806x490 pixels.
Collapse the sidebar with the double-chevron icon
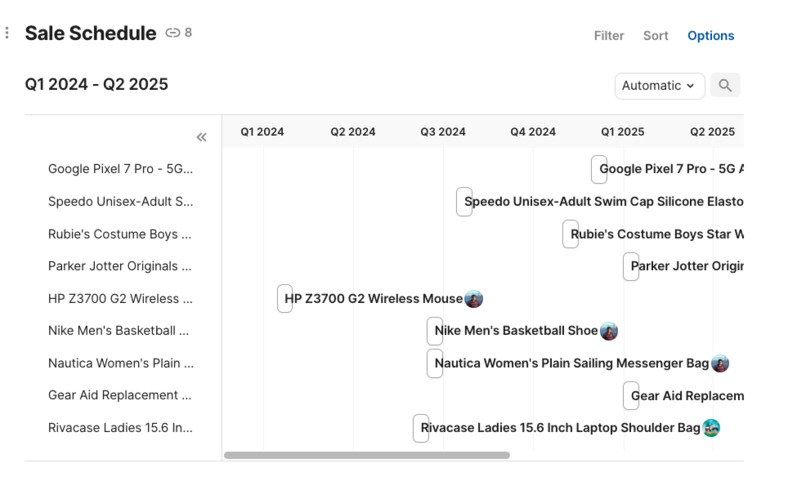pyautogui.click(x=202, y=137)
